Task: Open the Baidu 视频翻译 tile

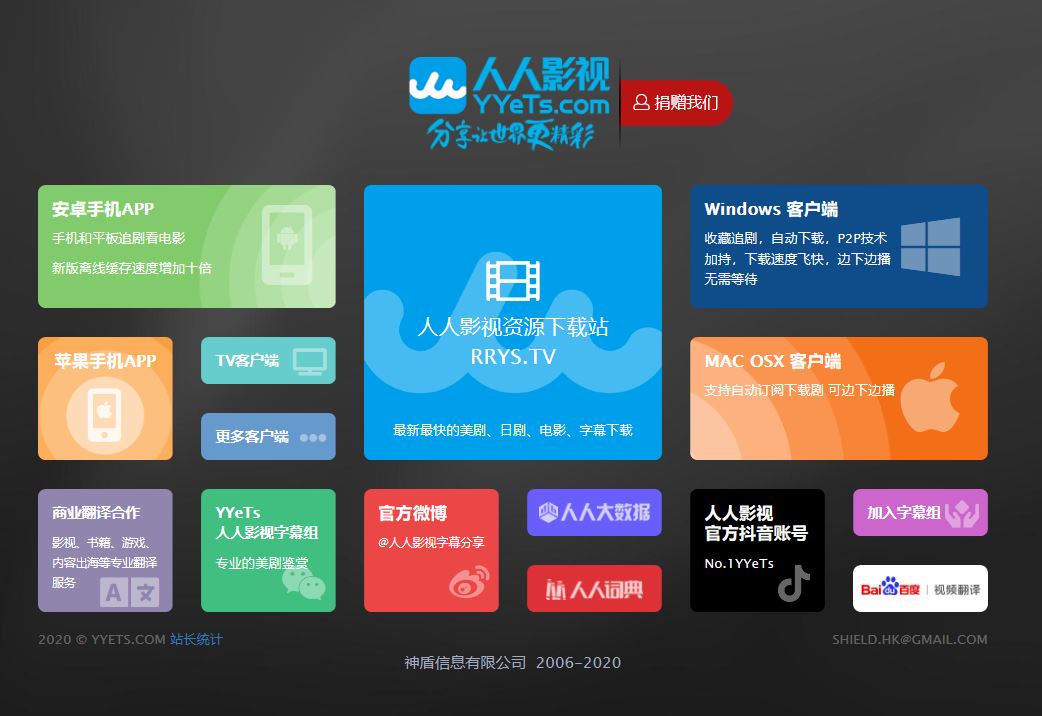Action: pyautogui.click(x=920, y=588)
